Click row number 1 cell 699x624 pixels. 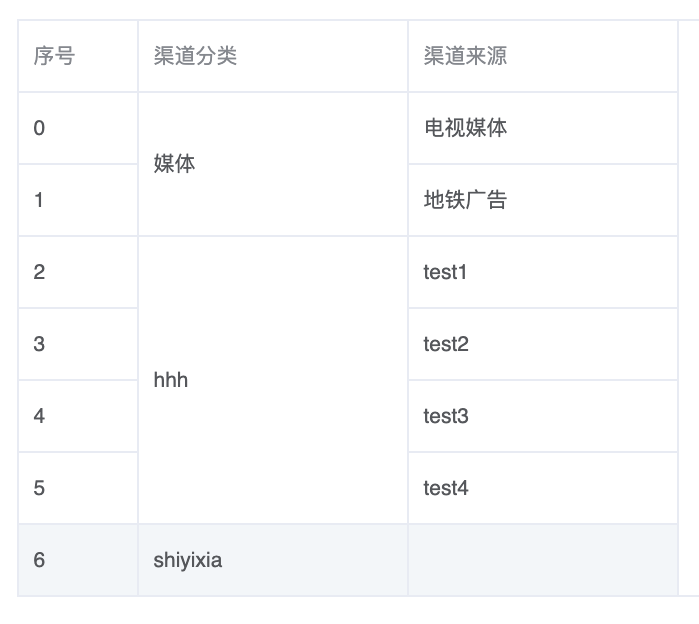[x=78, y=200]
